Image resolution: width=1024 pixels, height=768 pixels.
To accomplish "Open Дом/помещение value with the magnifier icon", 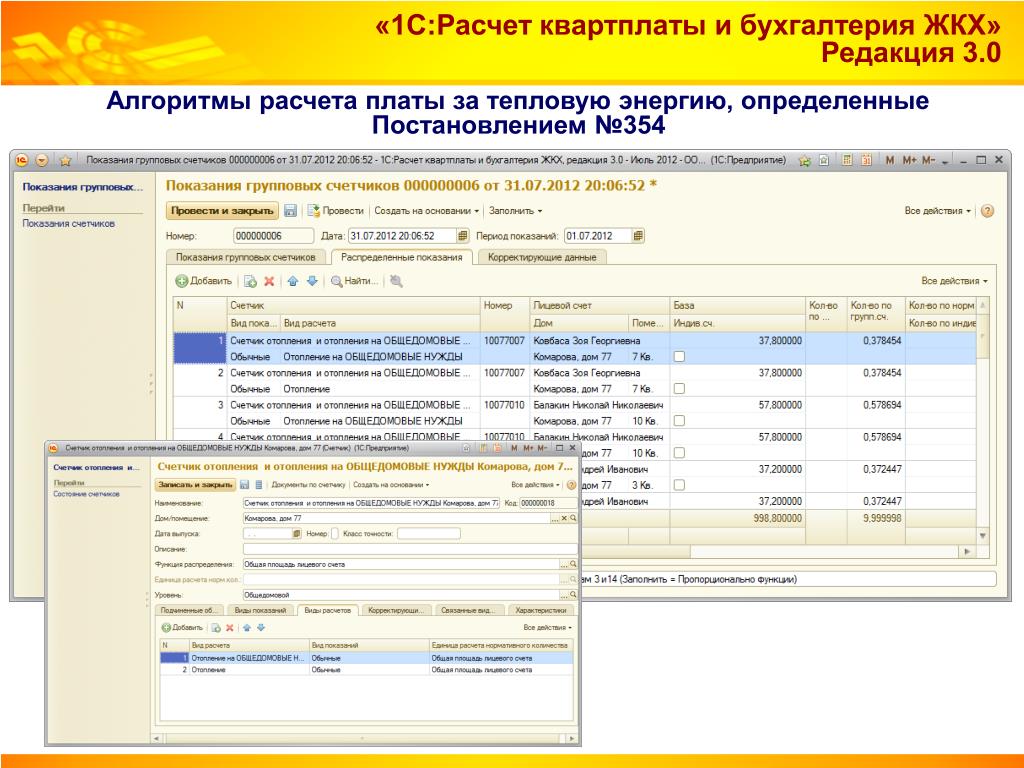I will coord(573,519).
